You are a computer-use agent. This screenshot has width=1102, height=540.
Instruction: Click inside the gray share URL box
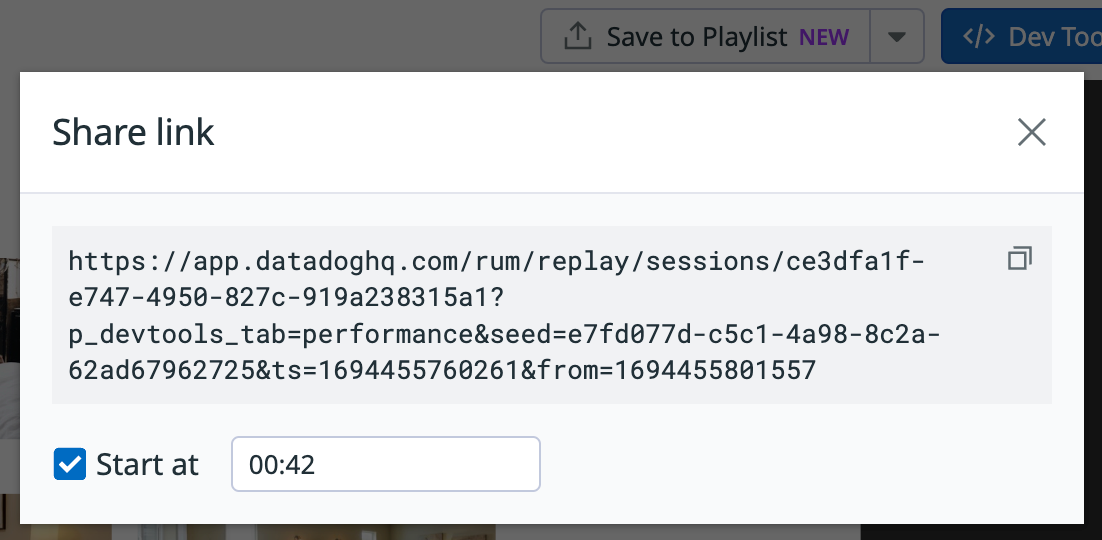[x=552, y=315]
